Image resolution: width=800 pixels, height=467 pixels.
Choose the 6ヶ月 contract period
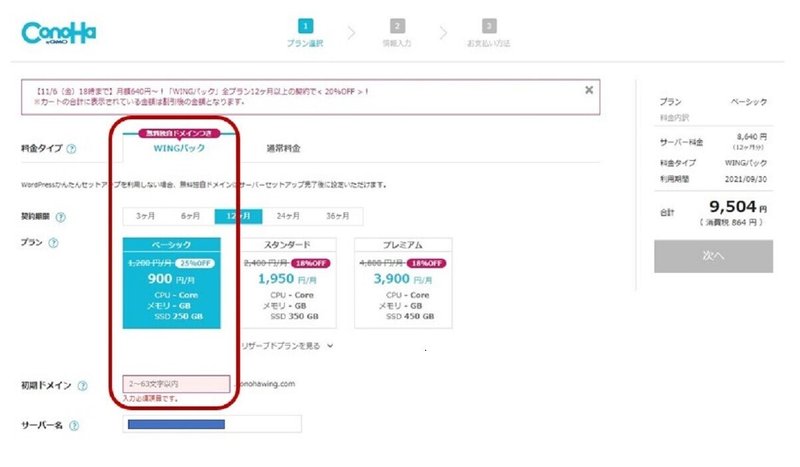tap(190, 216)
